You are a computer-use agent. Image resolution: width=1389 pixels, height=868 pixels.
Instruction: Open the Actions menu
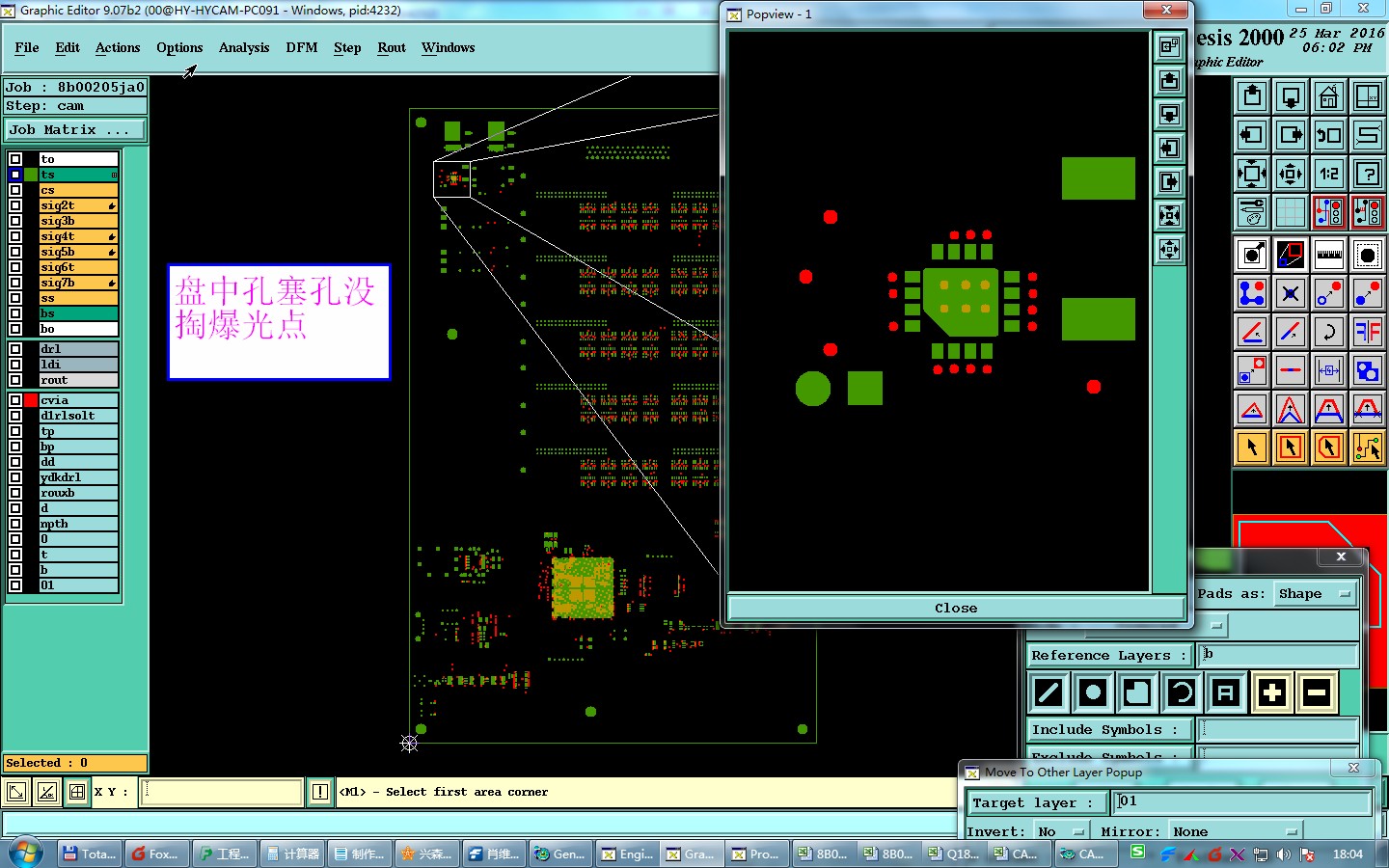[118, 47]
